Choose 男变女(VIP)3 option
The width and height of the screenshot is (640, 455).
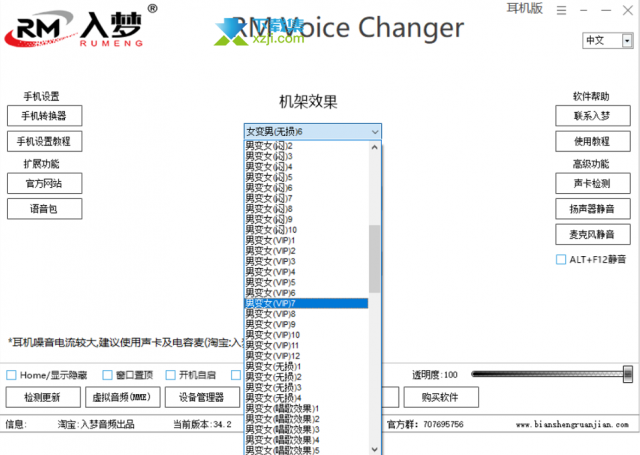306,261
